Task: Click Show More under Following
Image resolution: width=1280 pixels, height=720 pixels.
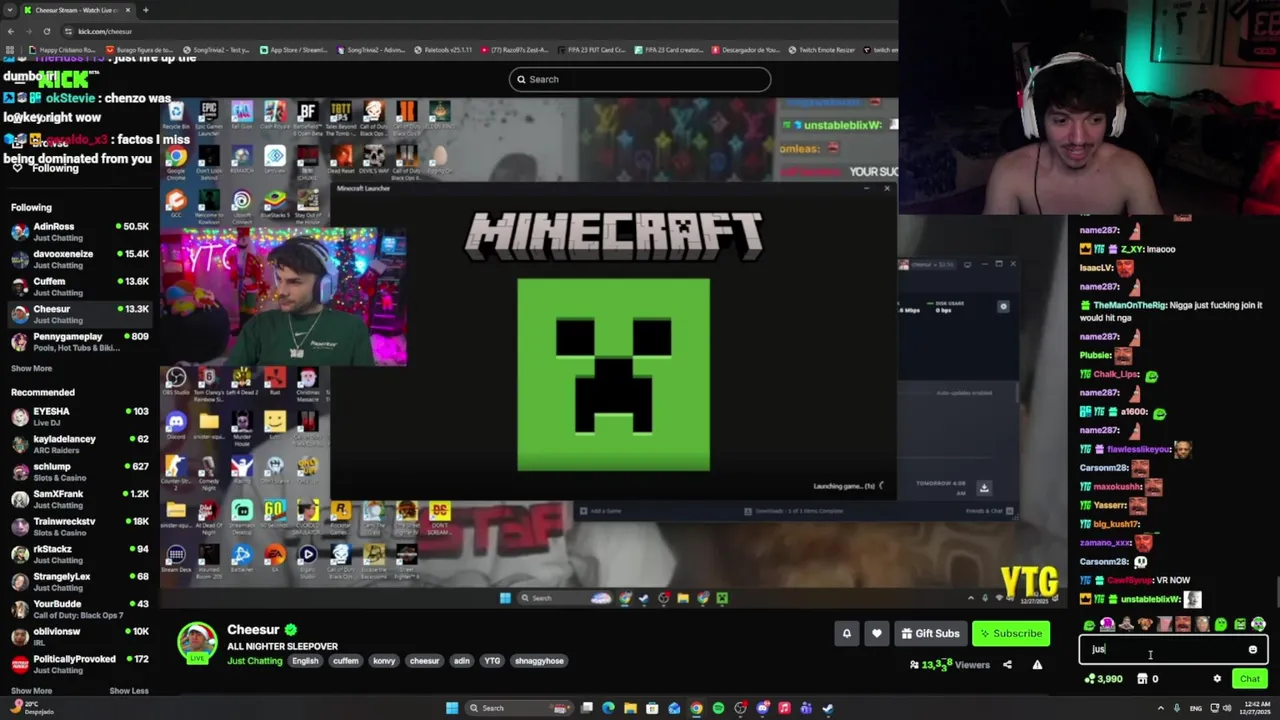Action: coord(31,368)
